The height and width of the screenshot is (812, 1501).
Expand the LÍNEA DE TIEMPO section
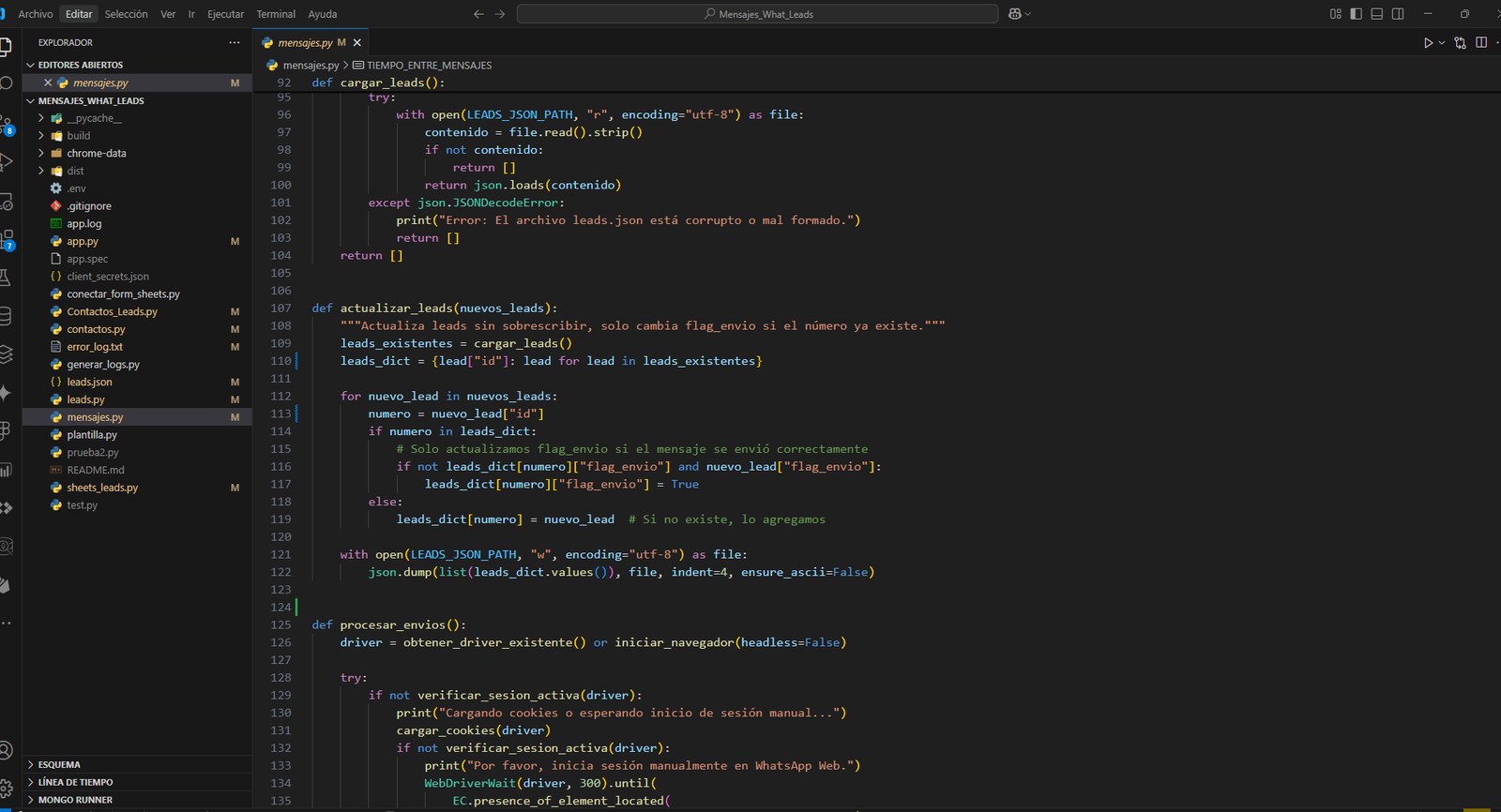pyautogui.click(x=75, y=782)
